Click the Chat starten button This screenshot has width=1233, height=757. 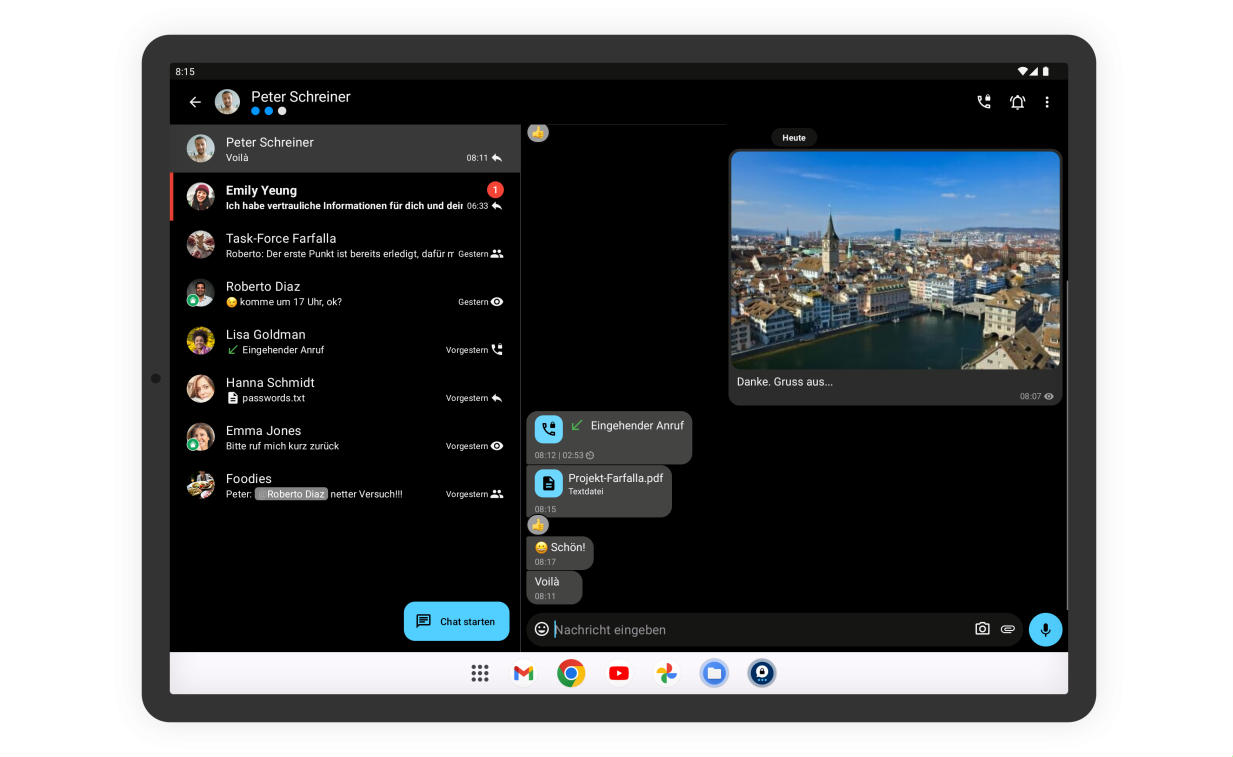point(456,621)
